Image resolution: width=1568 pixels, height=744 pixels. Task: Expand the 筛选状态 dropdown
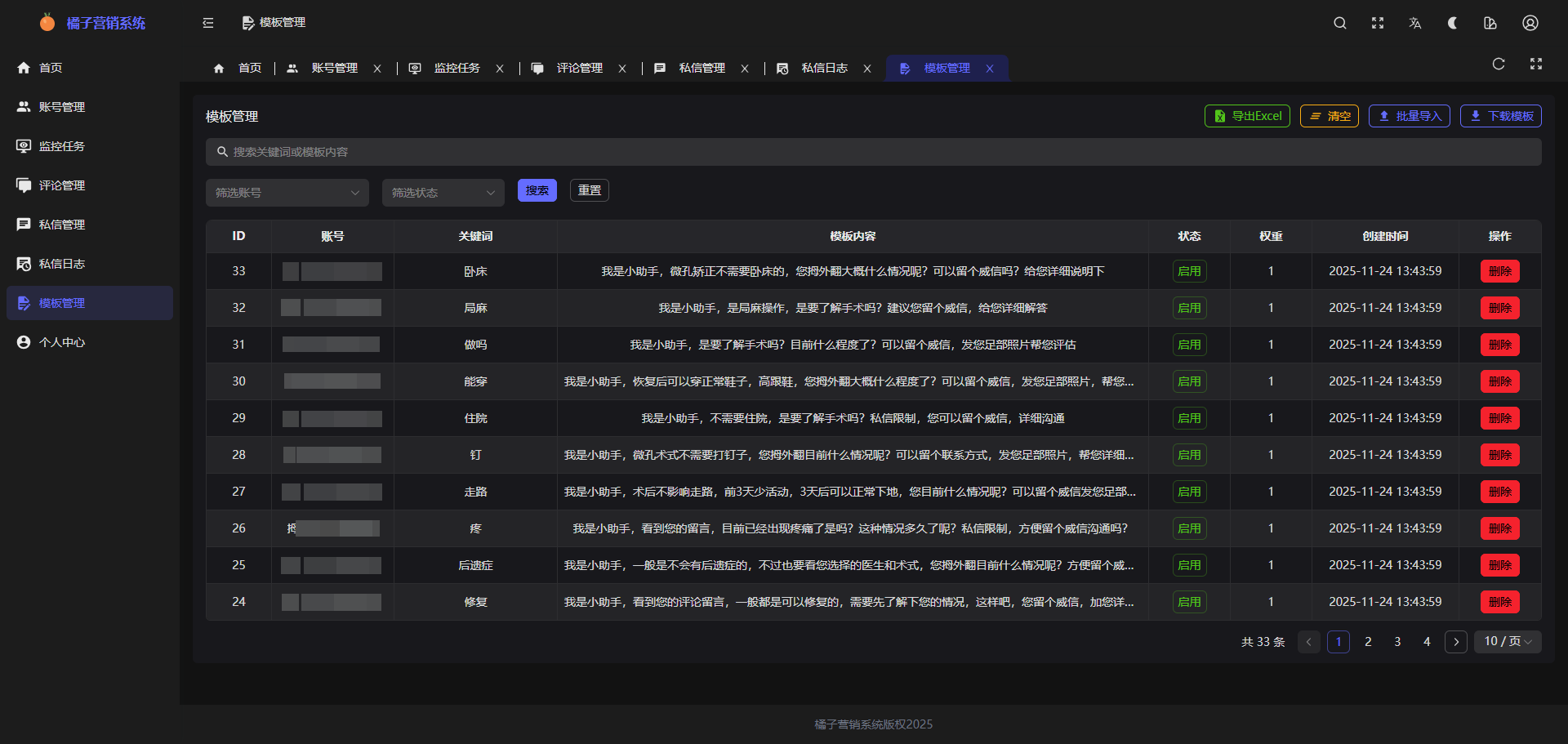click(443, 193)
